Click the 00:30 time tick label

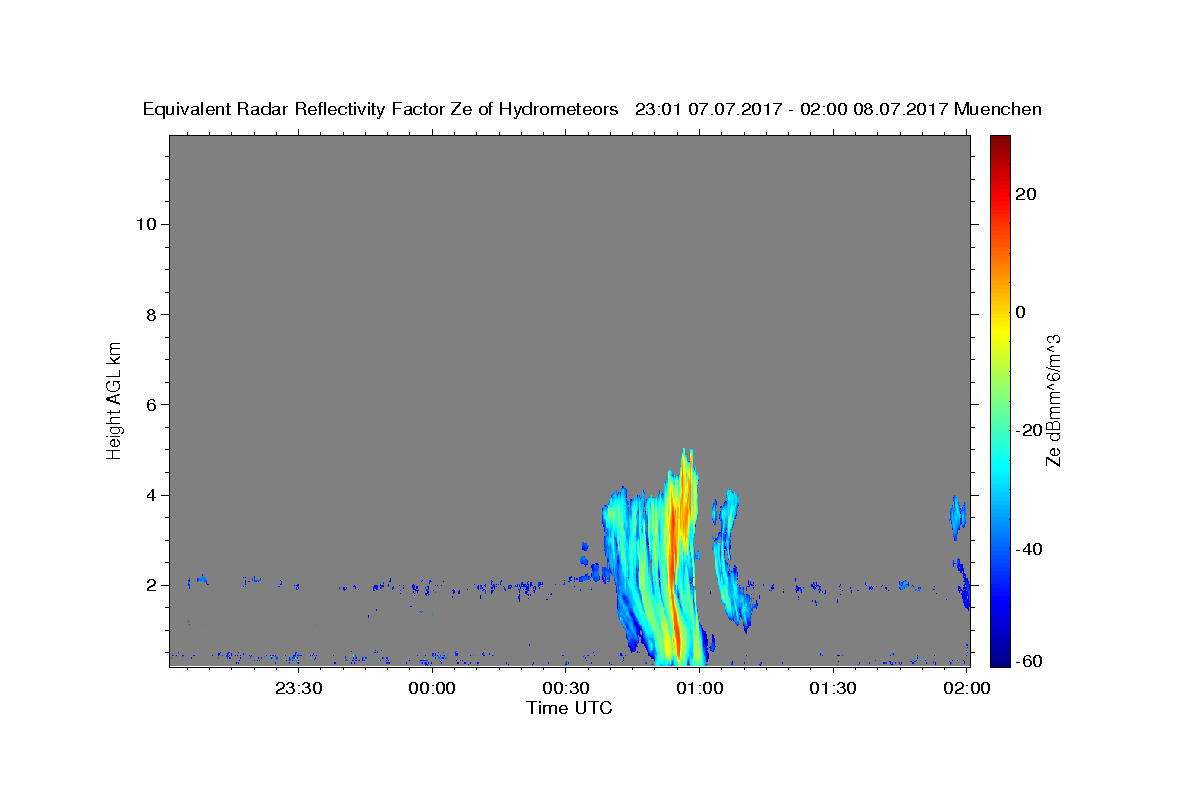(x=566, y=688)
